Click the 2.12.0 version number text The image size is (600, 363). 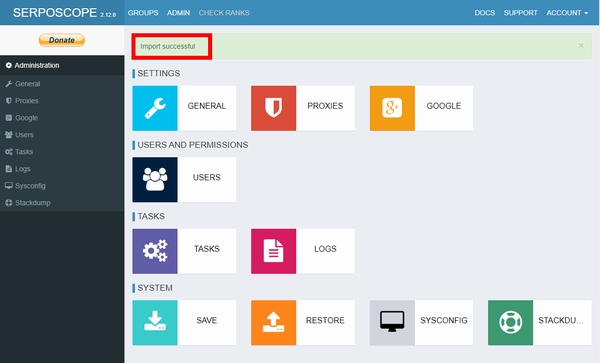[x=108, y=15]
